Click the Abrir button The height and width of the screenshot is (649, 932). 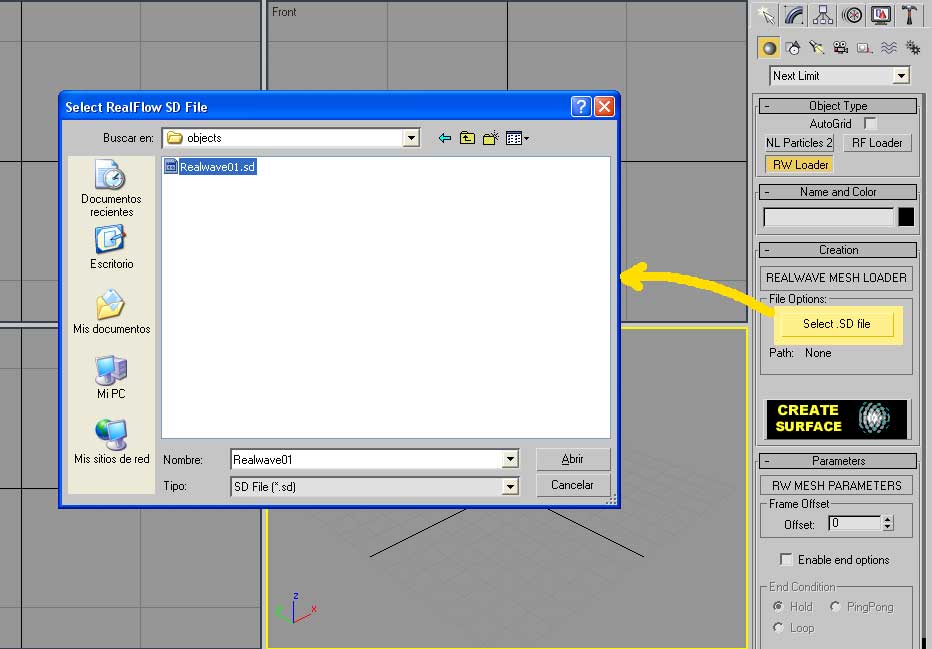coord(572,459)
